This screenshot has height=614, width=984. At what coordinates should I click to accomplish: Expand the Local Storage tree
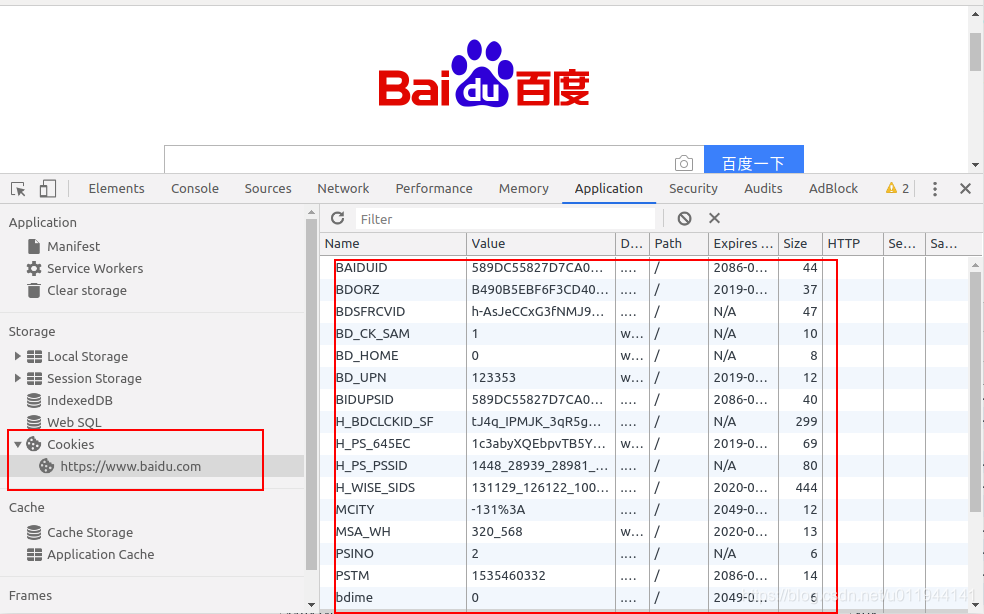point(18,356)
